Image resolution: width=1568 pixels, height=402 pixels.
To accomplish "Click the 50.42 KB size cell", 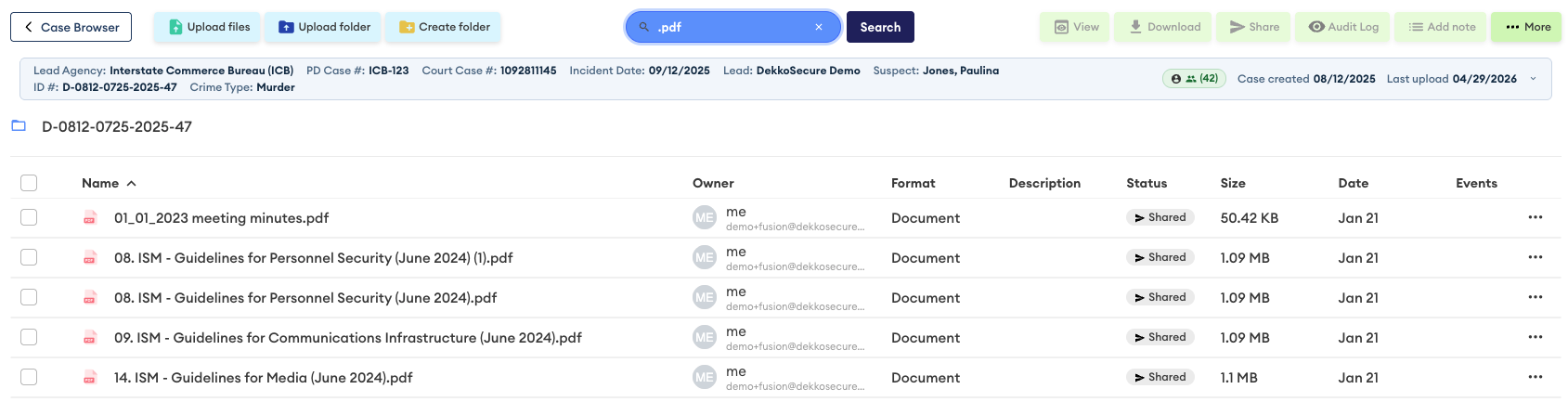I will click(x=1249, y=218).
